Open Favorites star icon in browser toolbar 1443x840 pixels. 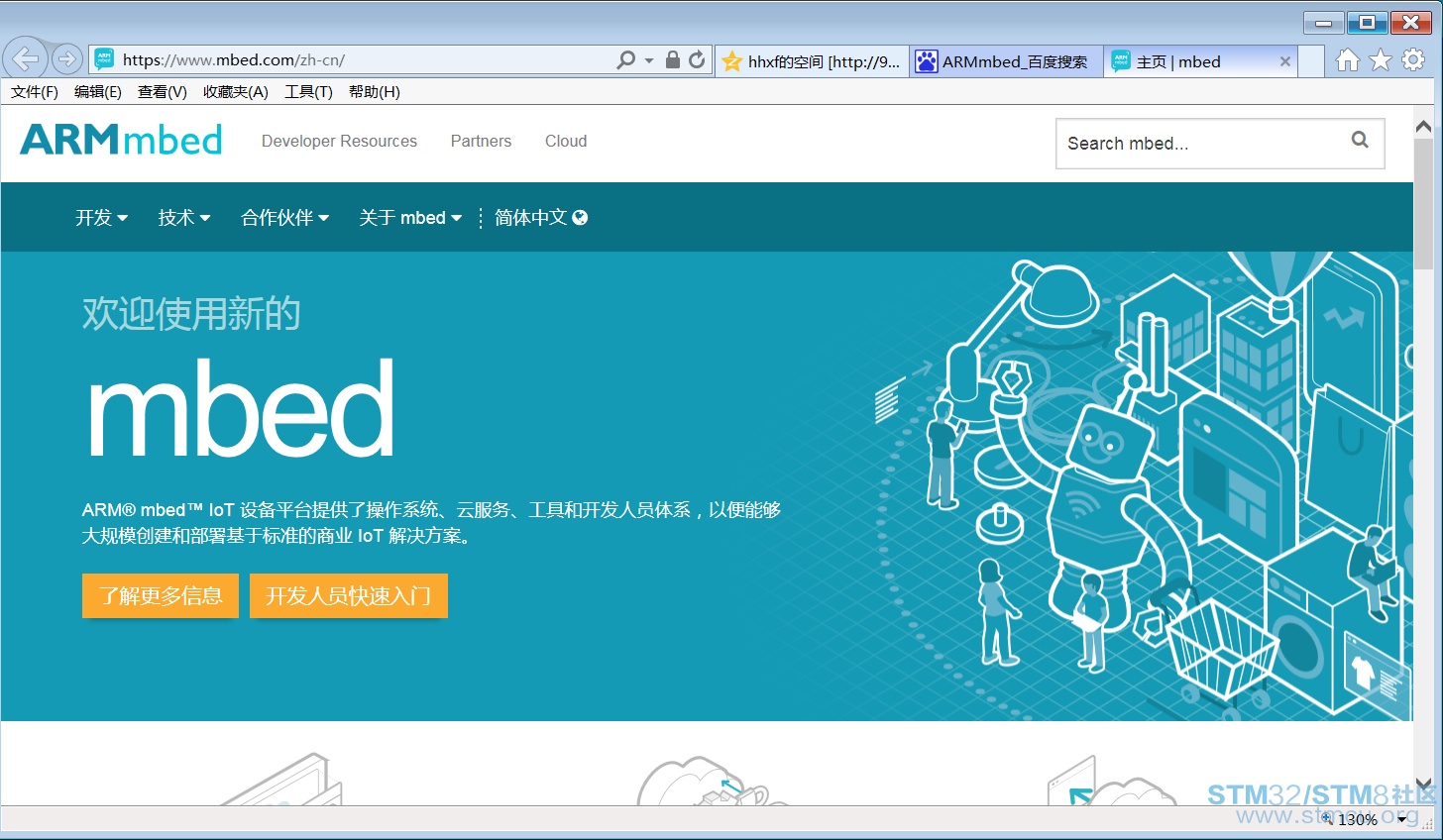[x=1381, y=60]
